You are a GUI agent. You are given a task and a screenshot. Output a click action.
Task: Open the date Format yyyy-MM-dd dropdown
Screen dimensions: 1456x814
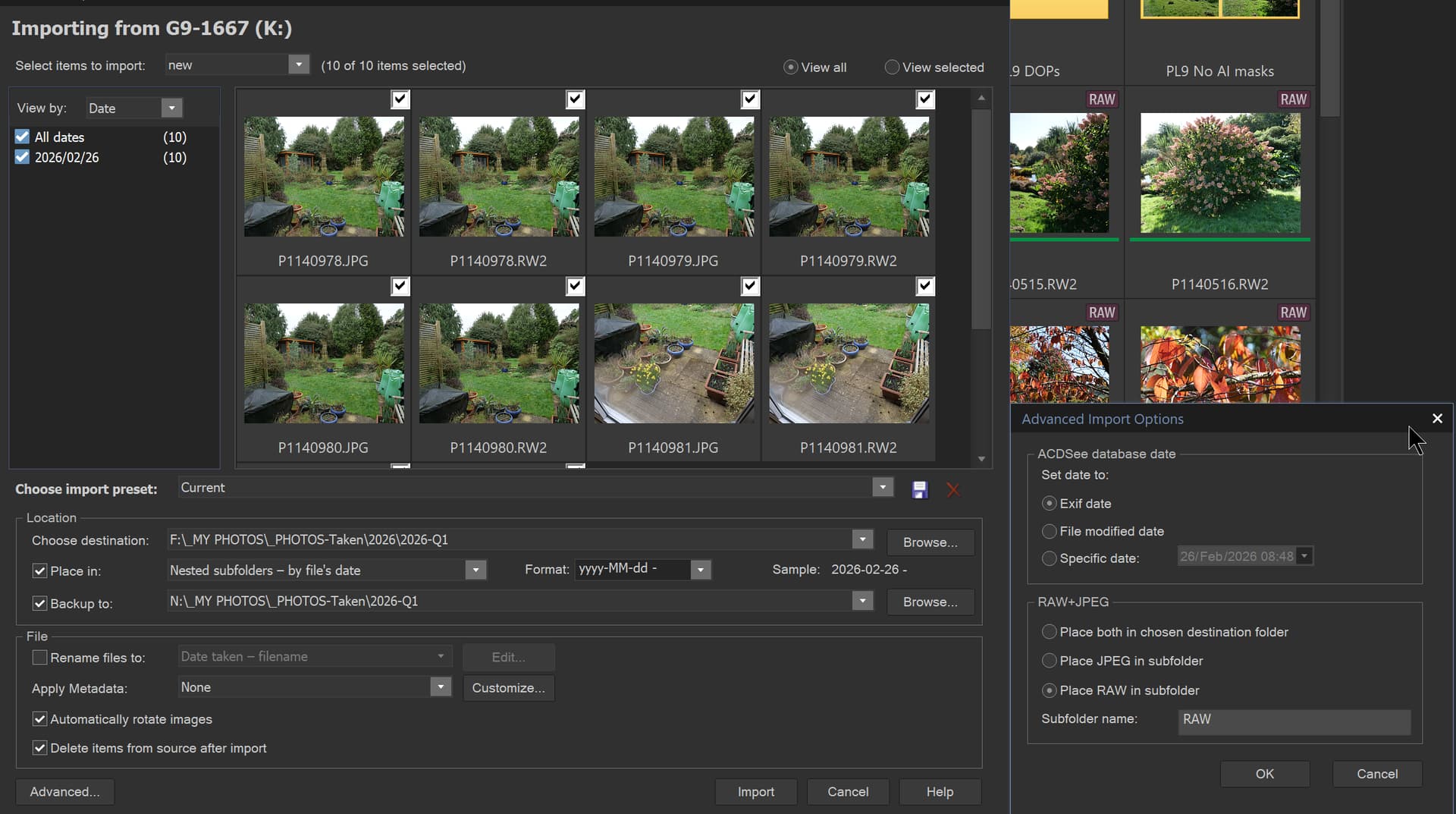tap(700, 570)
